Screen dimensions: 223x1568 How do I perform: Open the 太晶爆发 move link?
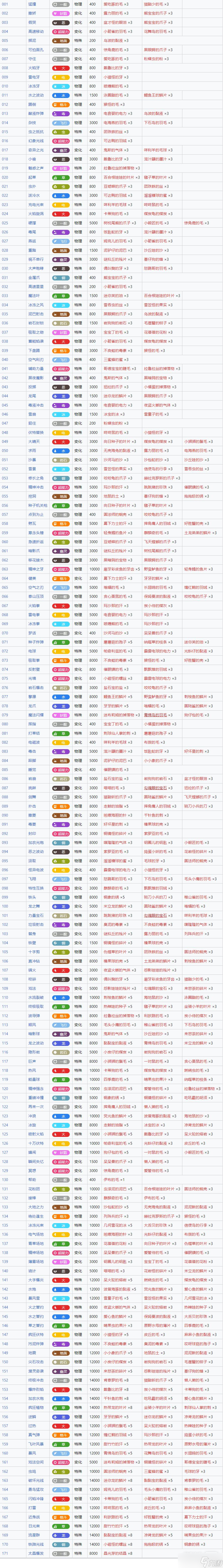pyautogui.click(x=36, y=1553)
